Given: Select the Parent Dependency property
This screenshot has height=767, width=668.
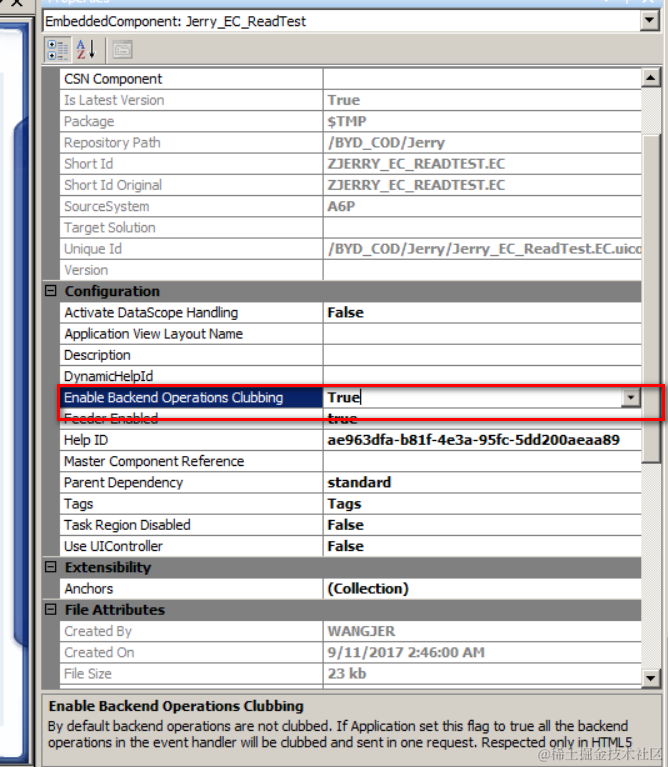Looking at the screenshot, I should pyautogui.click(x=191, y=483).
